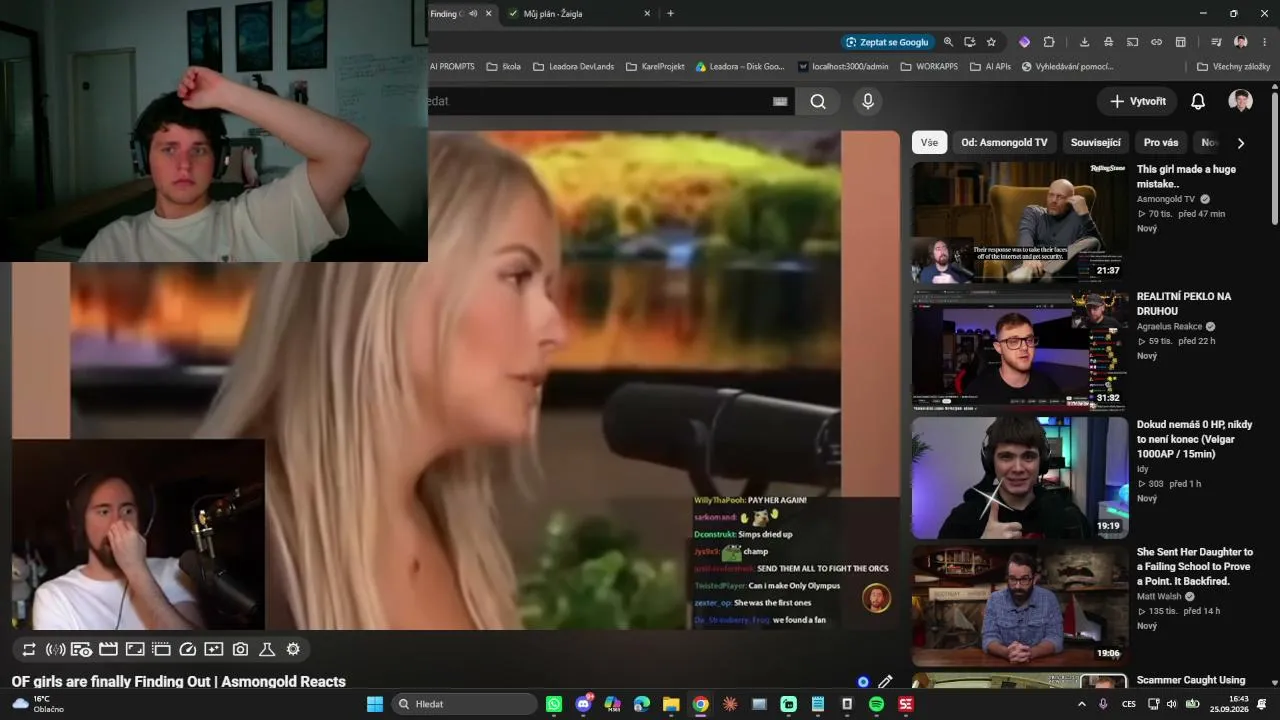Click the page vertical scrollbar
The image size is (1280, 720).
point(1274,158)
